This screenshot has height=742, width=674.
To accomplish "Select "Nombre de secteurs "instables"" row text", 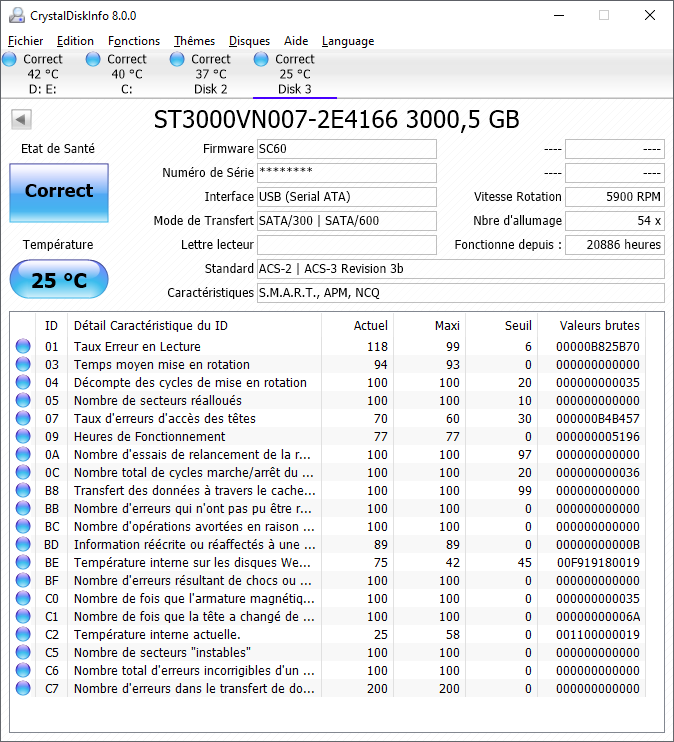I will (162, 652).
